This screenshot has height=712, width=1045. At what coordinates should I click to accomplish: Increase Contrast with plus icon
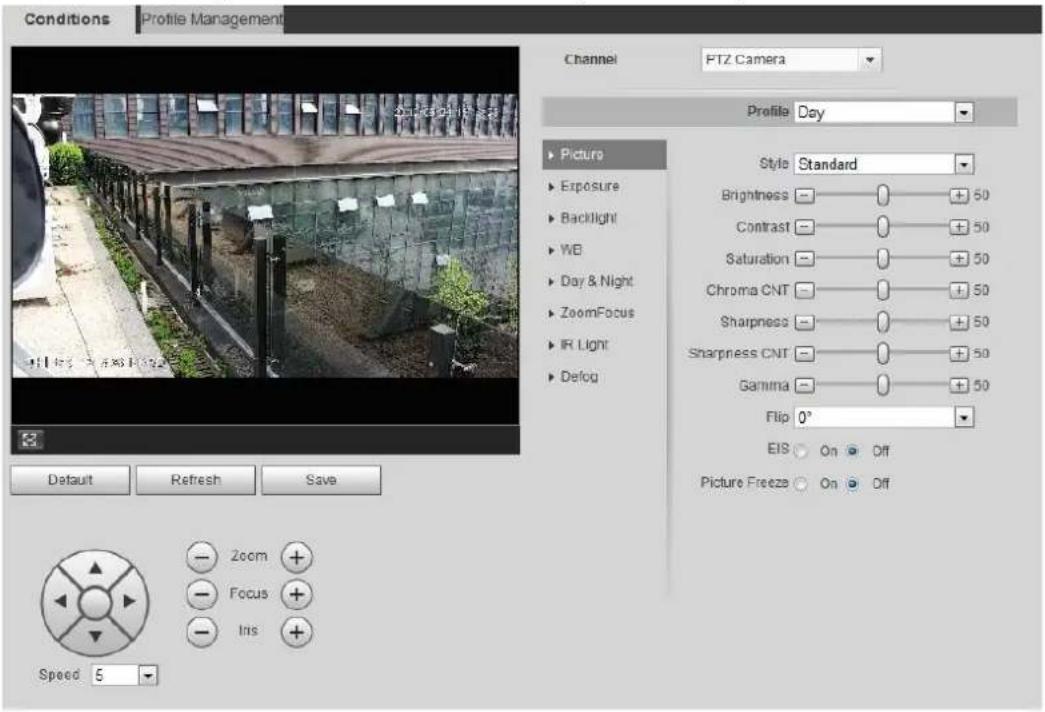coord(959,227)
